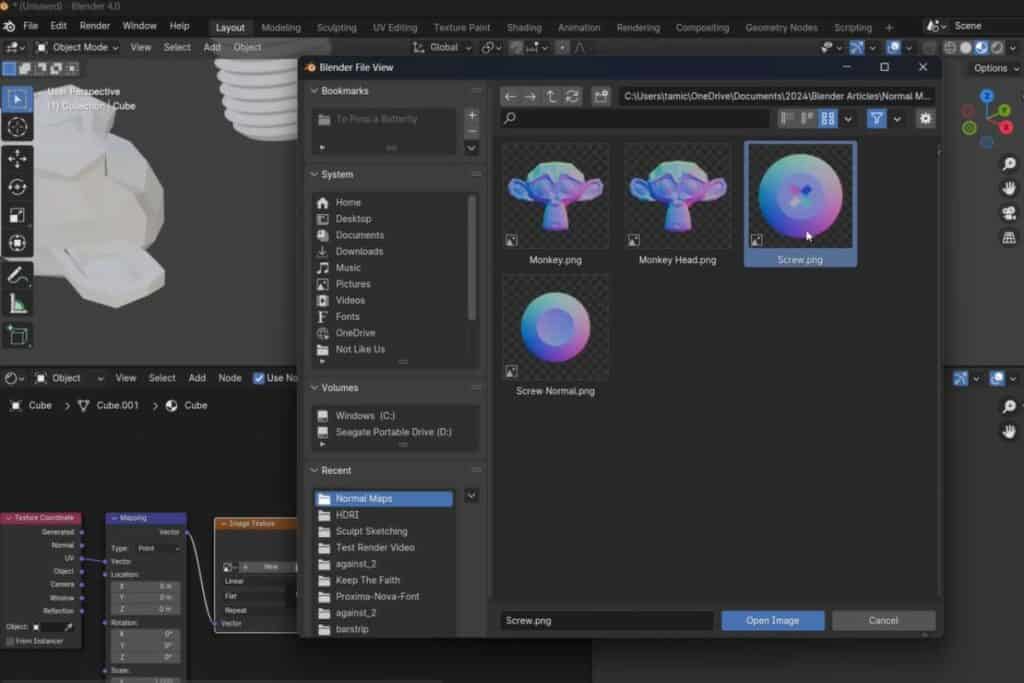
Task: Activate the Annotate pencil tool
Action: [17, 275]
